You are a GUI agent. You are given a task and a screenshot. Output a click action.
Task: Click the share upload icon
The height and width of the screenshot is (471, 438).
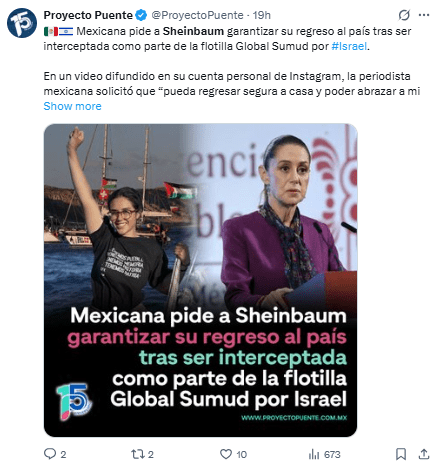(x=424, y=454)
